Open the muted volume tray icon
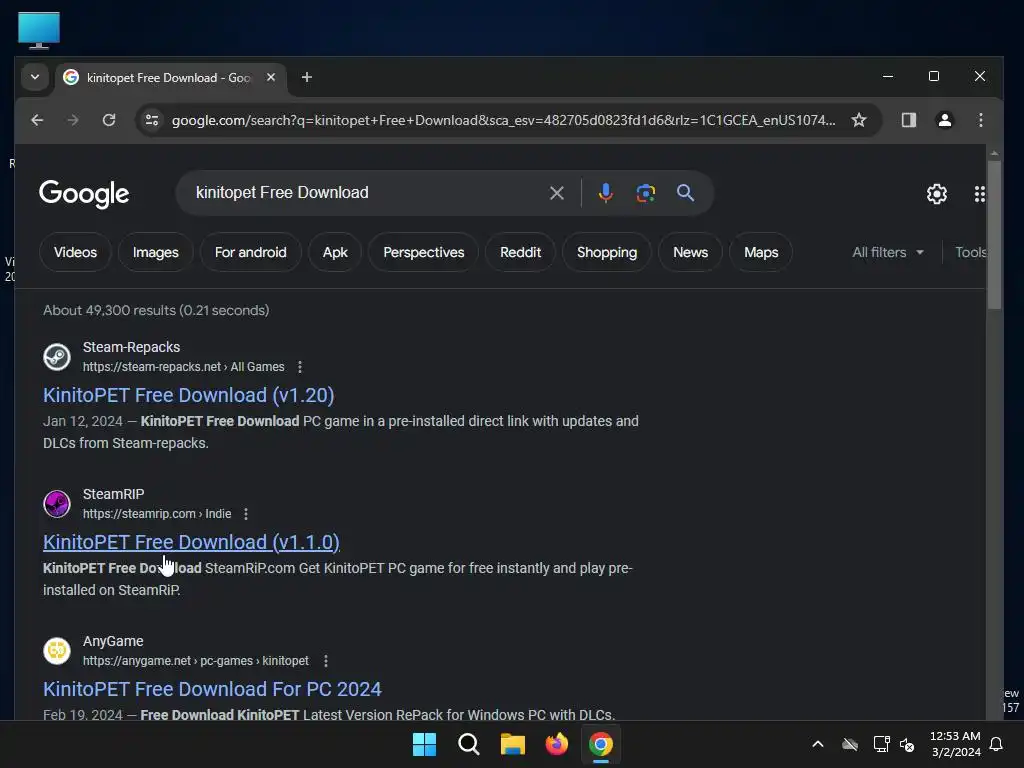 pos(907,744)
